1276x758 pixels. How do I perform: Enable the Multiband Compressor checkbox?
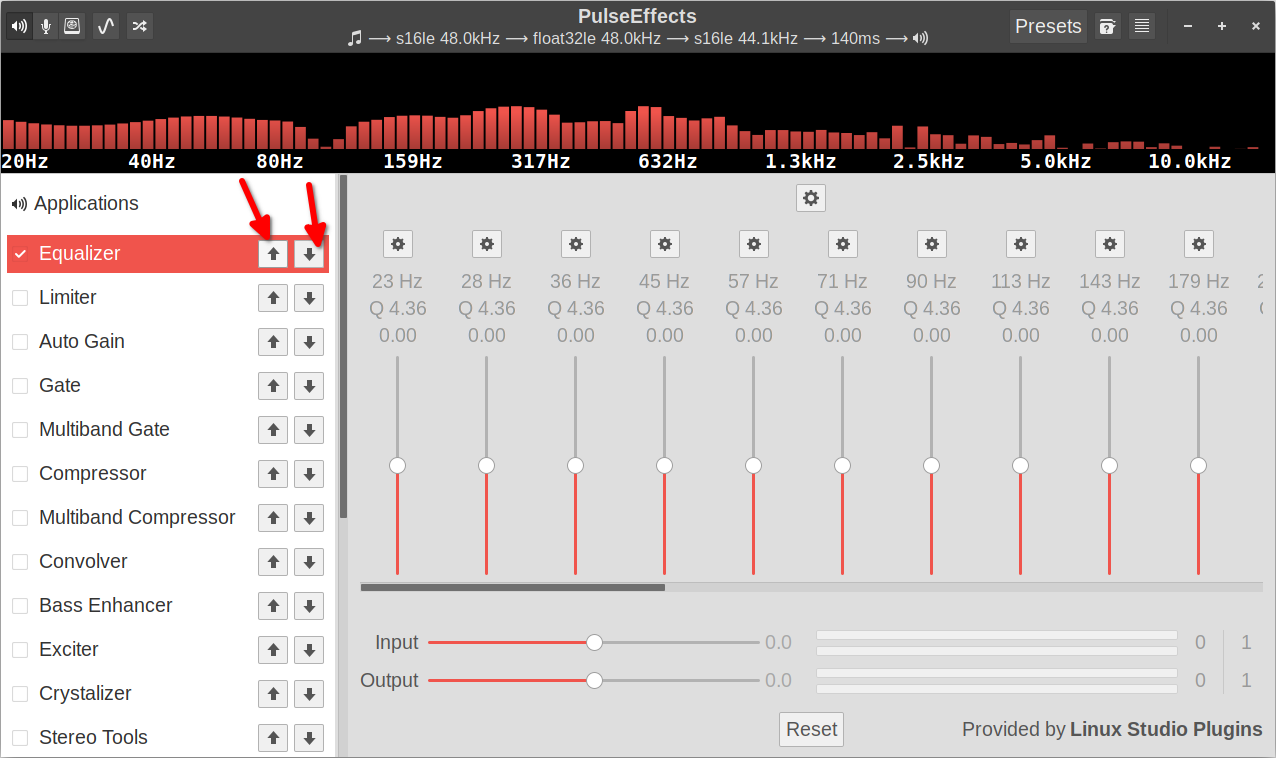(20, 518)
